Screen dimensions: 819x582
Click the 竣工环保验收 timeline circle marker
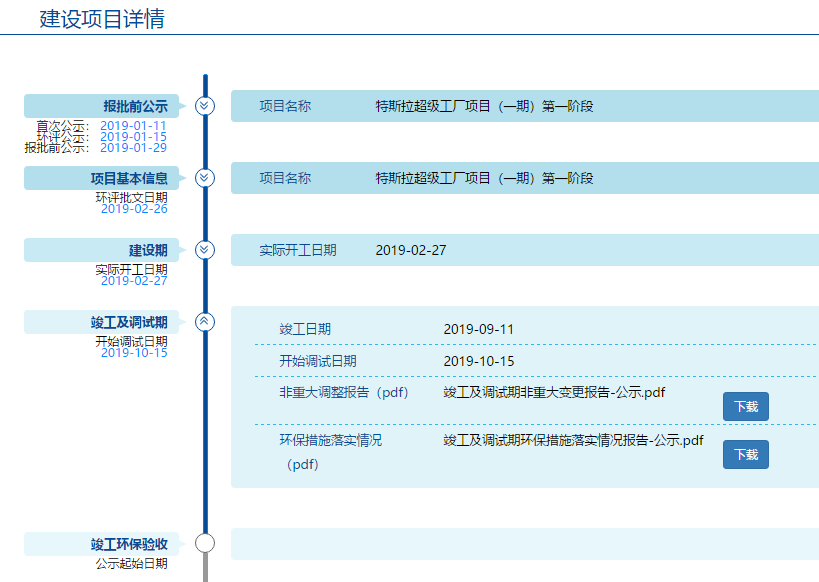[205, 543]
